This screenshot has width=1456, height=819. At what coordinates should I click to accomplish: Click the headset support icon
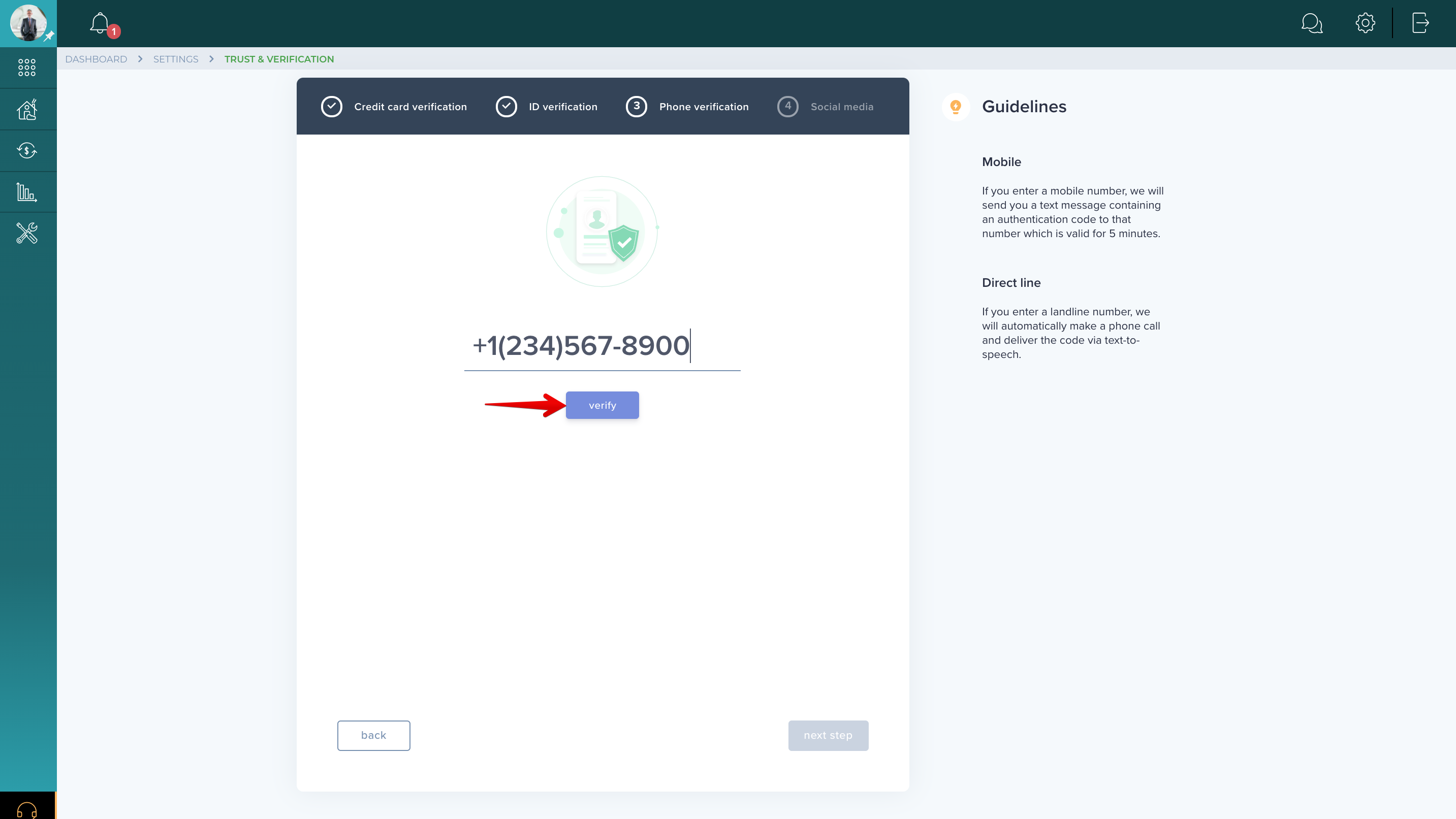(x=27, y=810)
